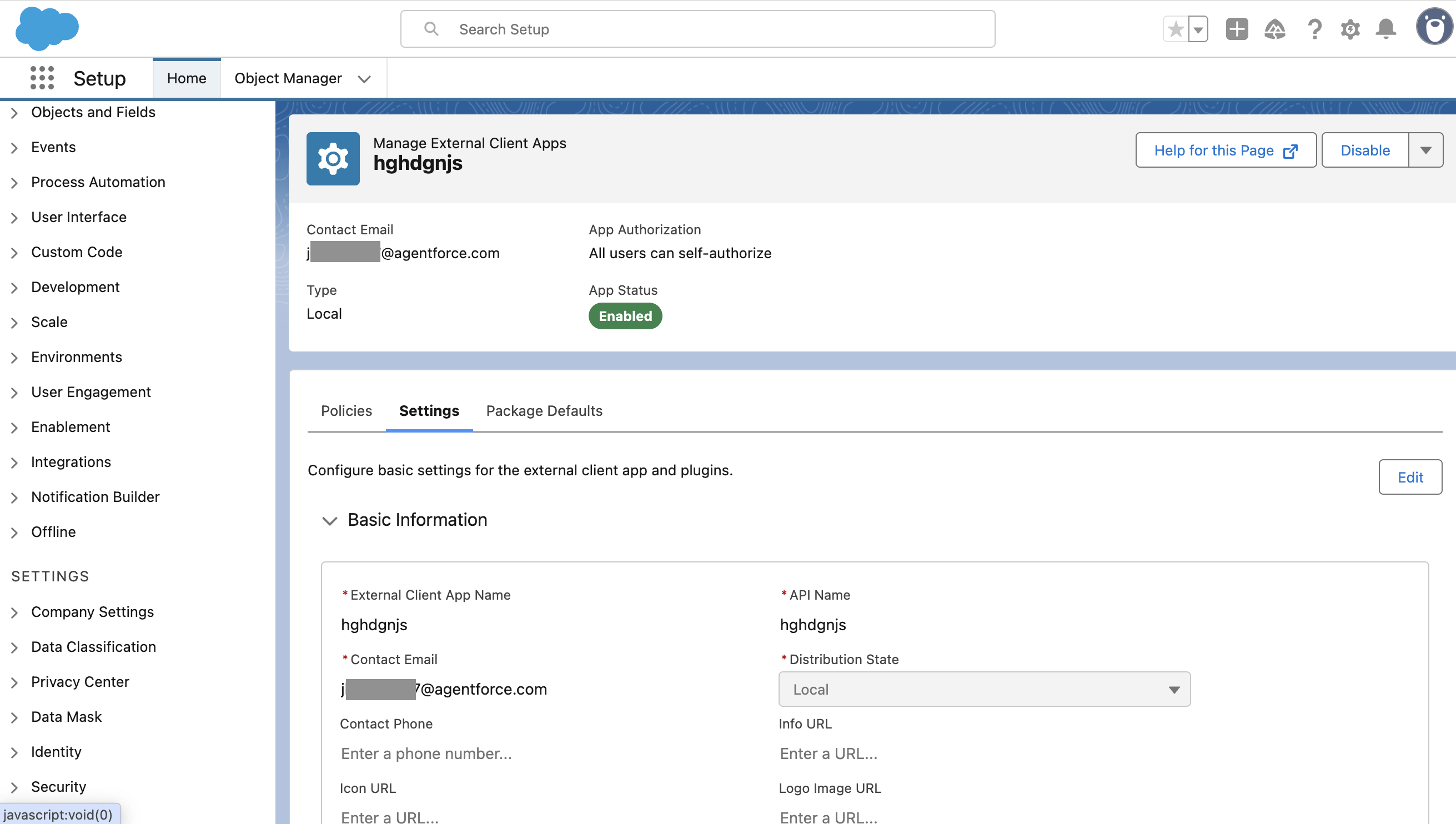Image resolution: width=1456 pixels, height=824 pixels.
Task: Expand Security in sidebar
Action: coord(14,787)
